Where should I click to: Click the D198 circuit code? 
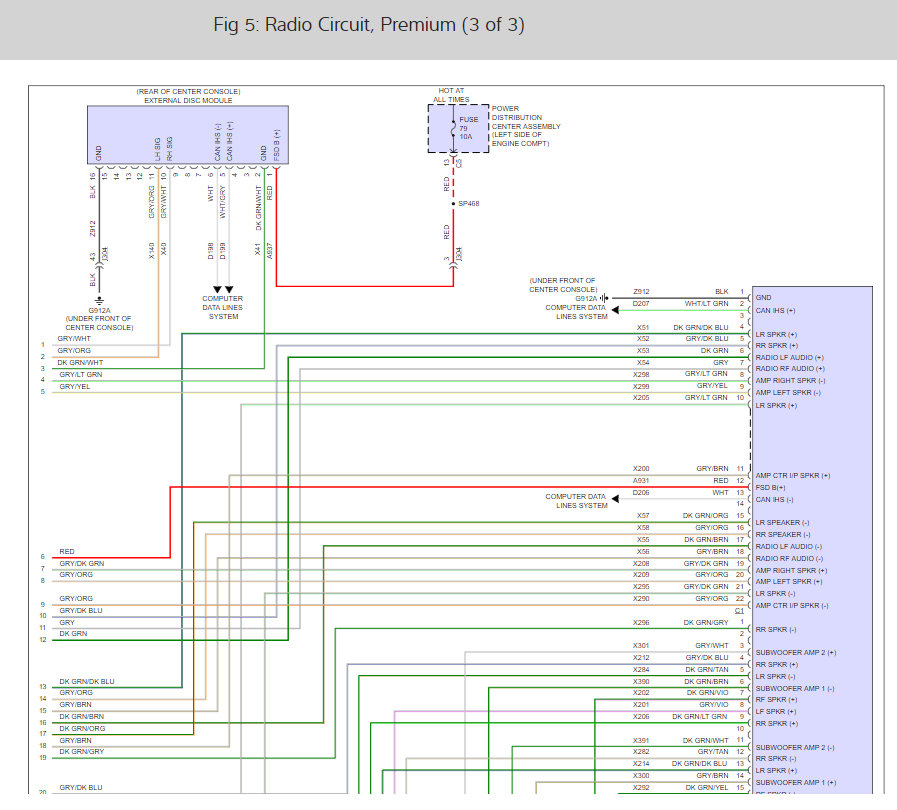click(211, 251)
